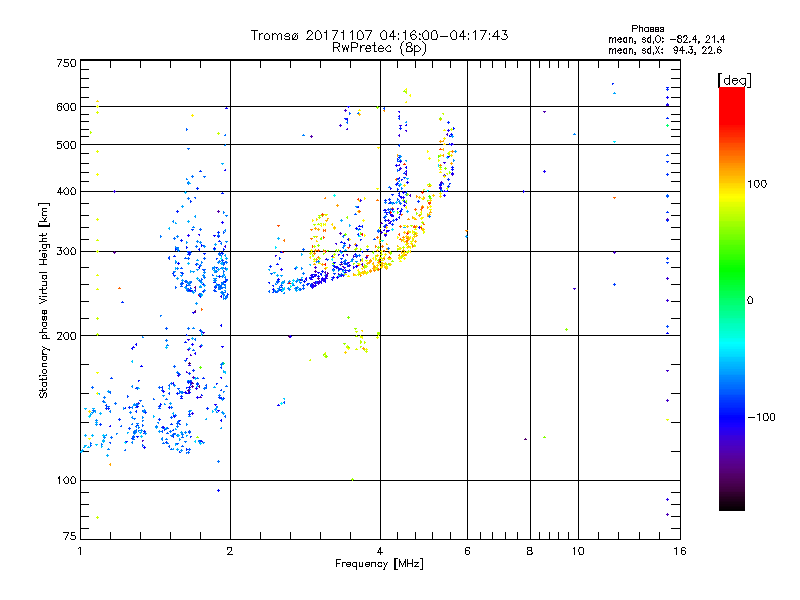800x600 pixels.
Task: Click the y-axis tick label '100'
Action: coord(66,481)
